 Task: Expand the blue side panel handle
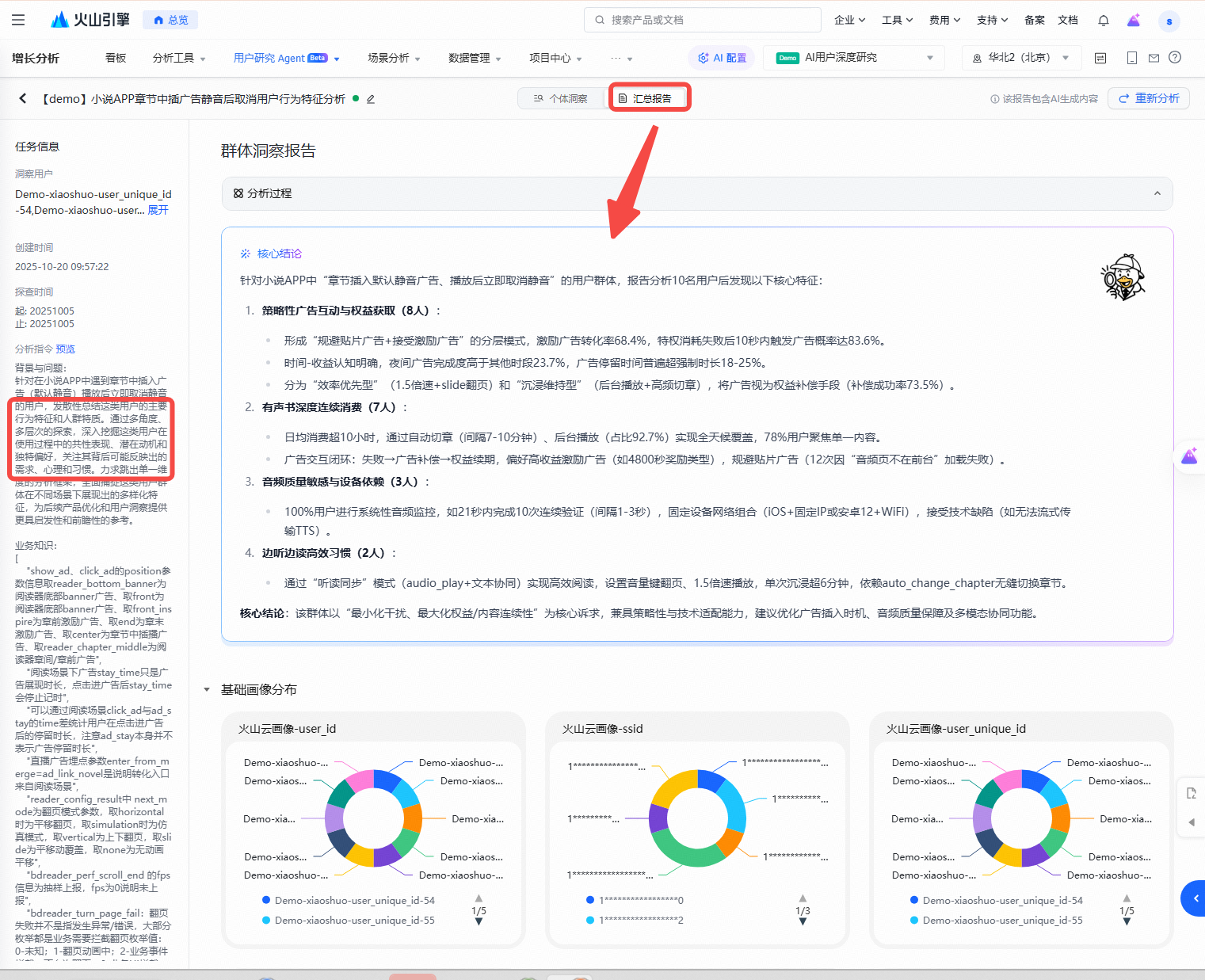point(1194,898)
